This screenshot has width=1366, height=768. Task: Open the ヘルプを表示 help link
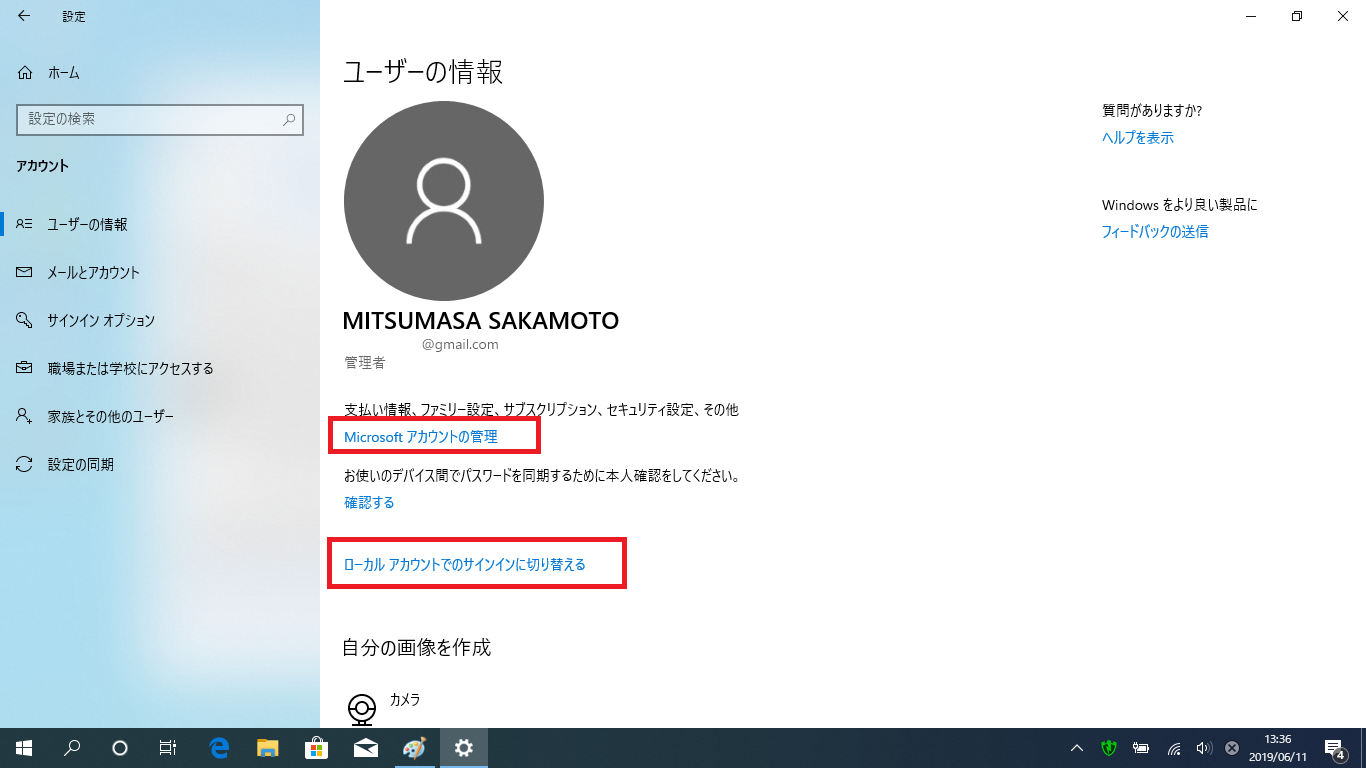[1138, 138]
